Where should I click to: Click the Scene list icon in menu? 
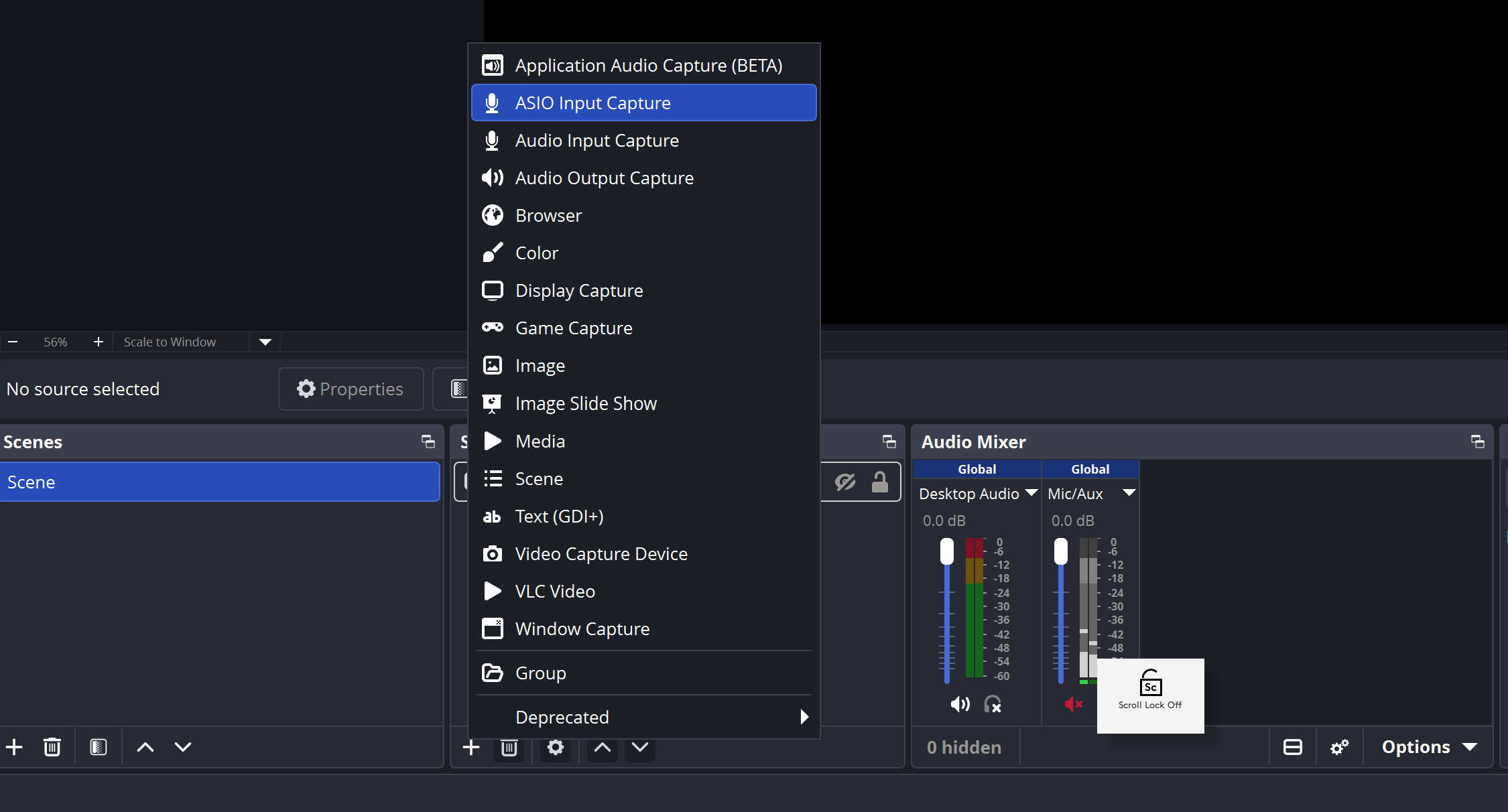pos(493,478)
